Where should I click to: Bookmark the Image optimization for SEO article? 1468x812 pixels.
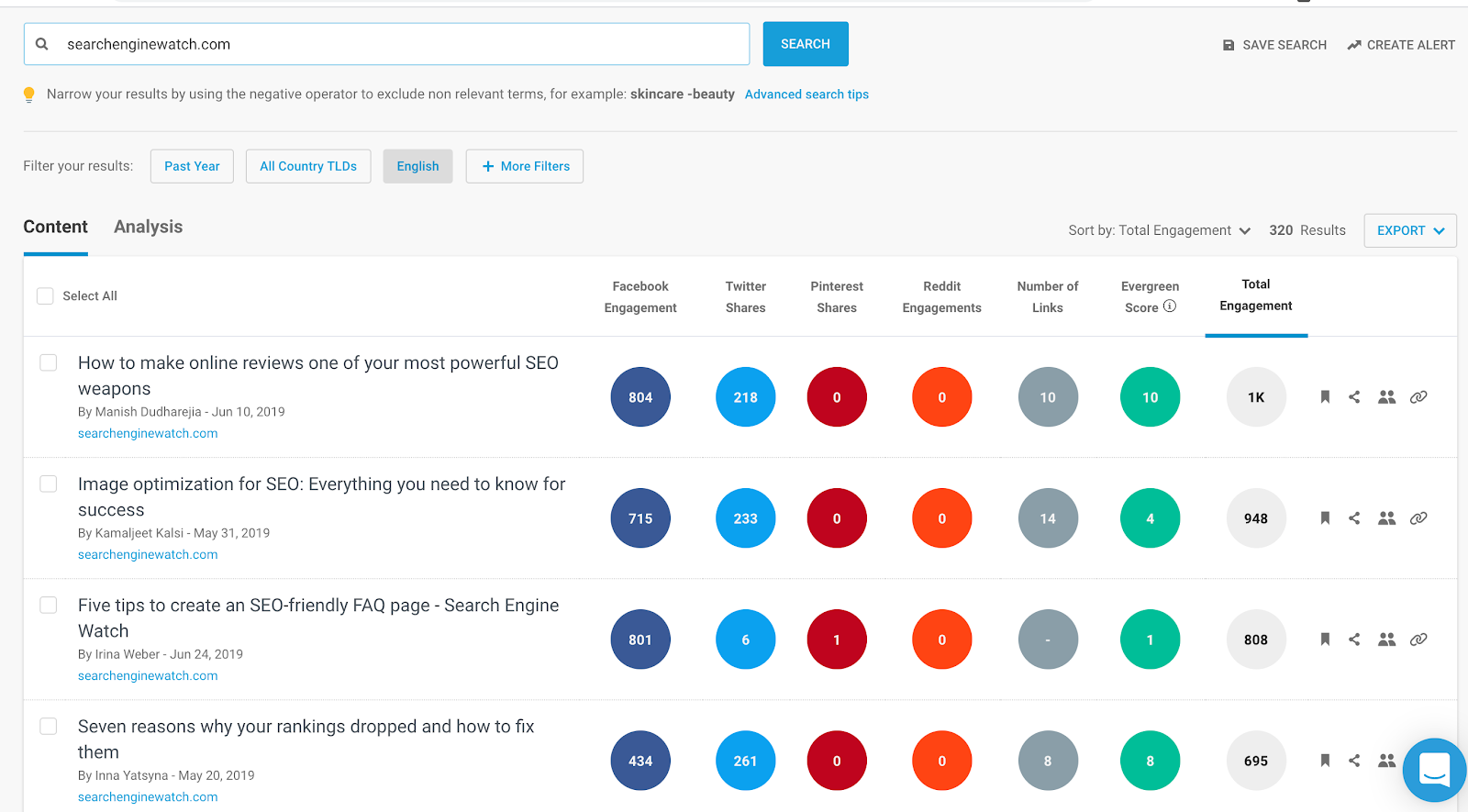[x=1325, y=518]
